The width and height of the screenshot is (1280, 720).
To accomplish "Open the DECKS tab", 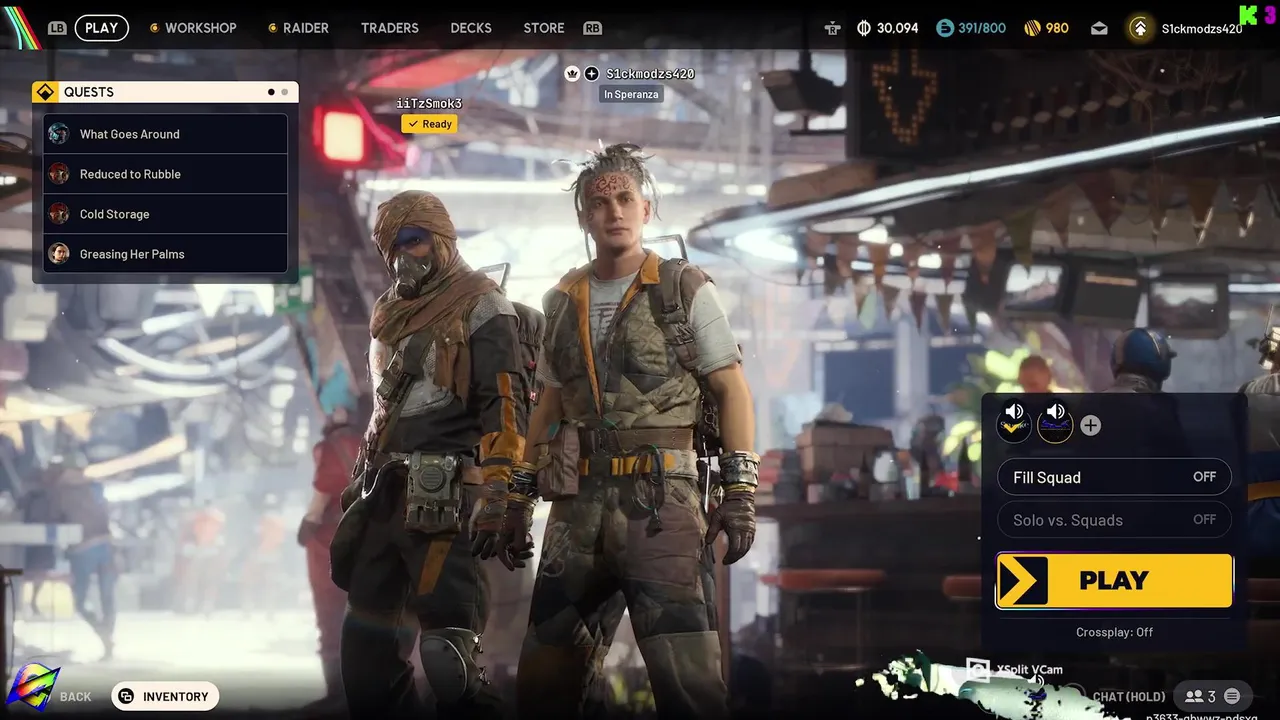I will coord(470,28).
